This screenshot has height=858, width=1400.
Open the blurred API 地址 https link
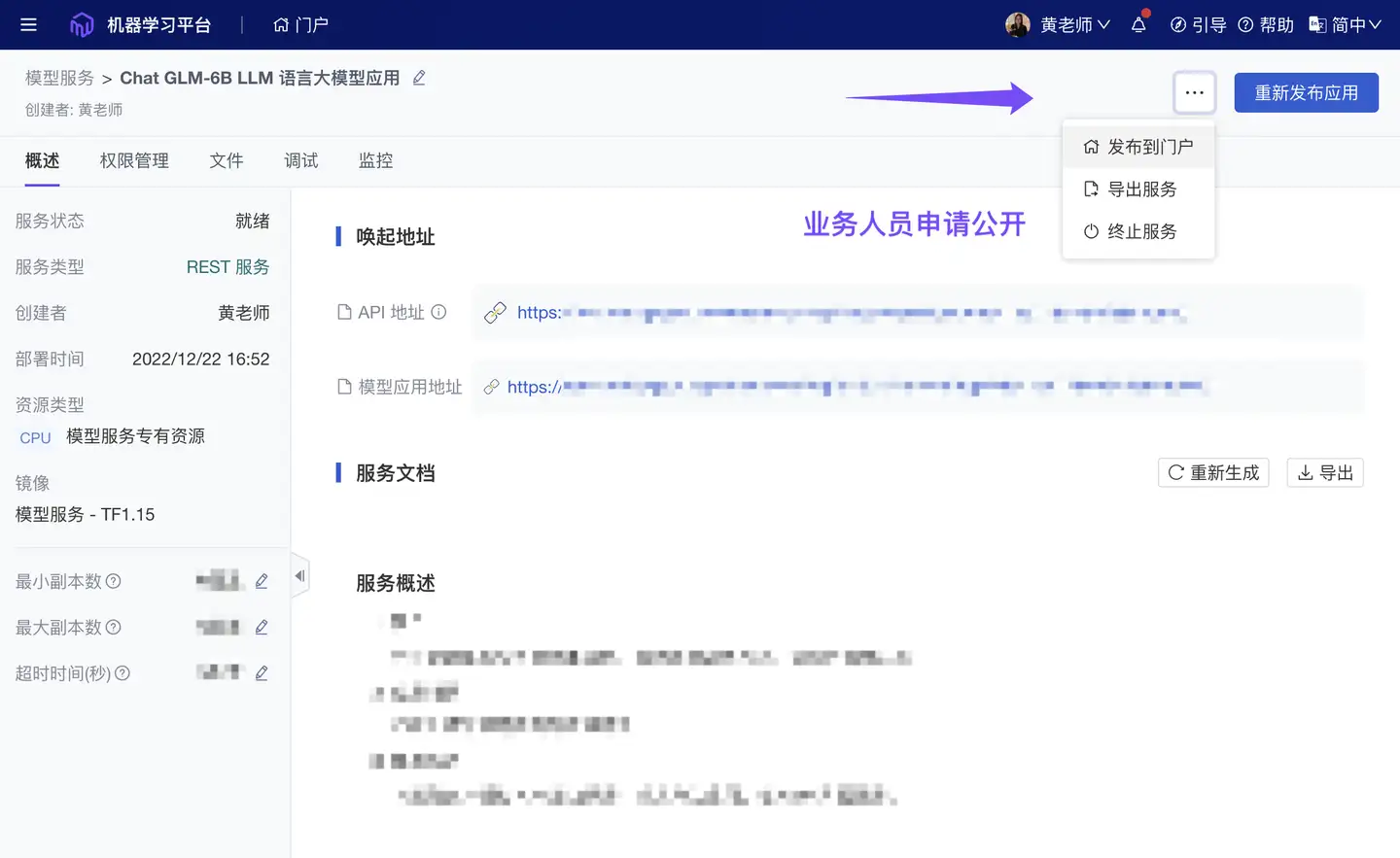(851, 313)
